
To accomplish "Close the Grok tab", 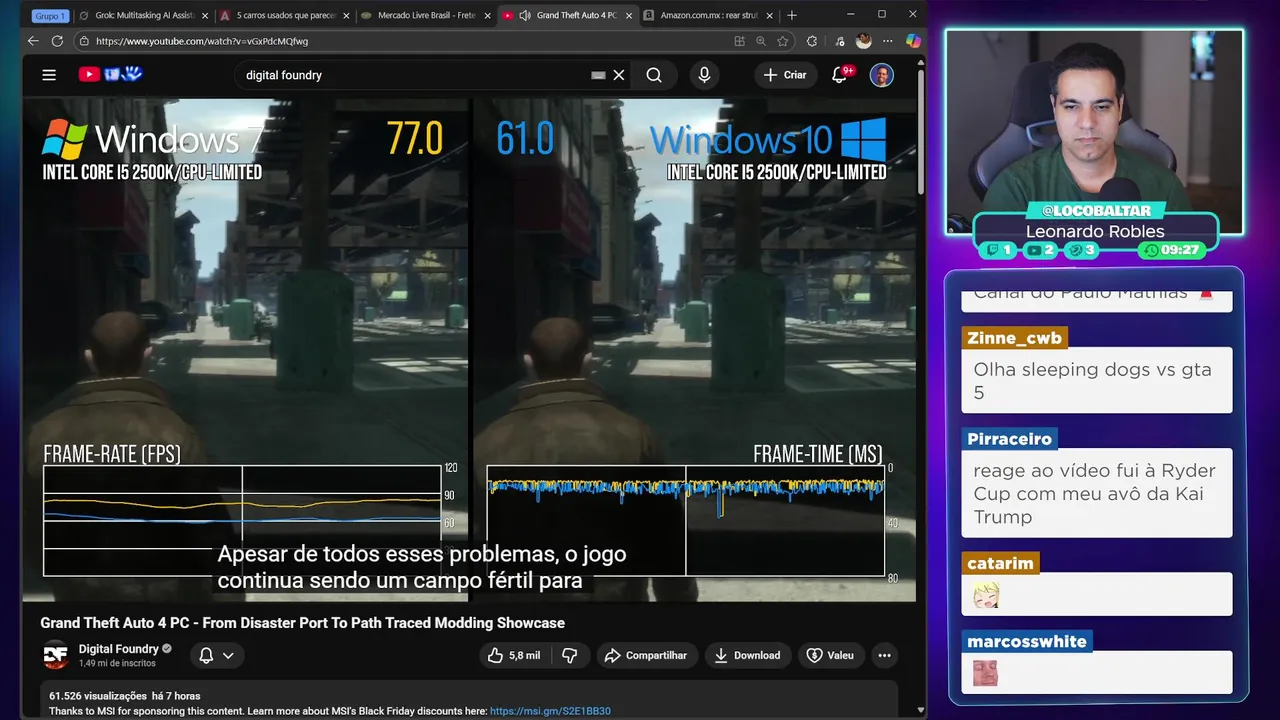I will point(205,16).
